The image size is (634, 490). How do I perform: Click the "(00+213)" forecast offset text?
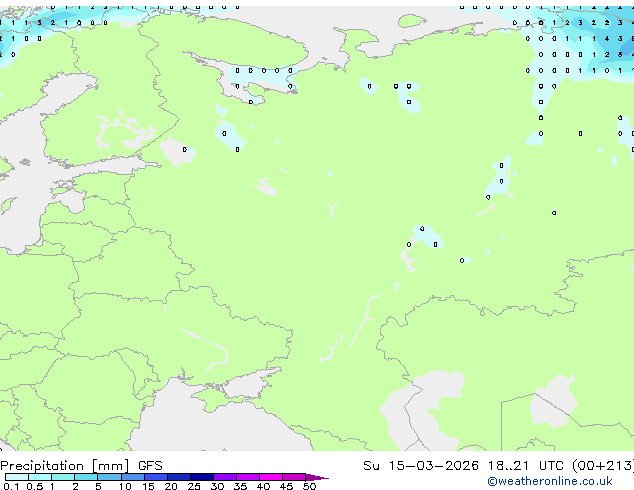coord(603,466)
